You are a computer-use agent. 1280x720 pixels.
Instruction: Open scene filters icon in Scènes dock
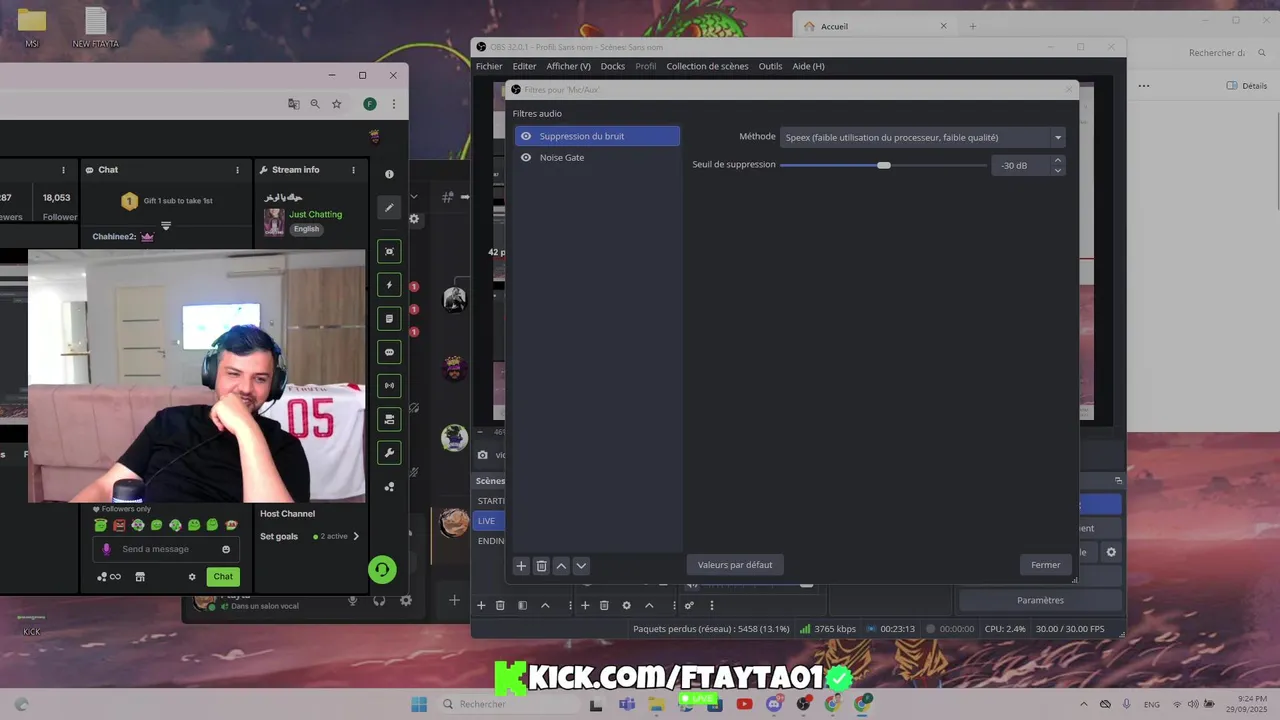click(x=522, y=605)
